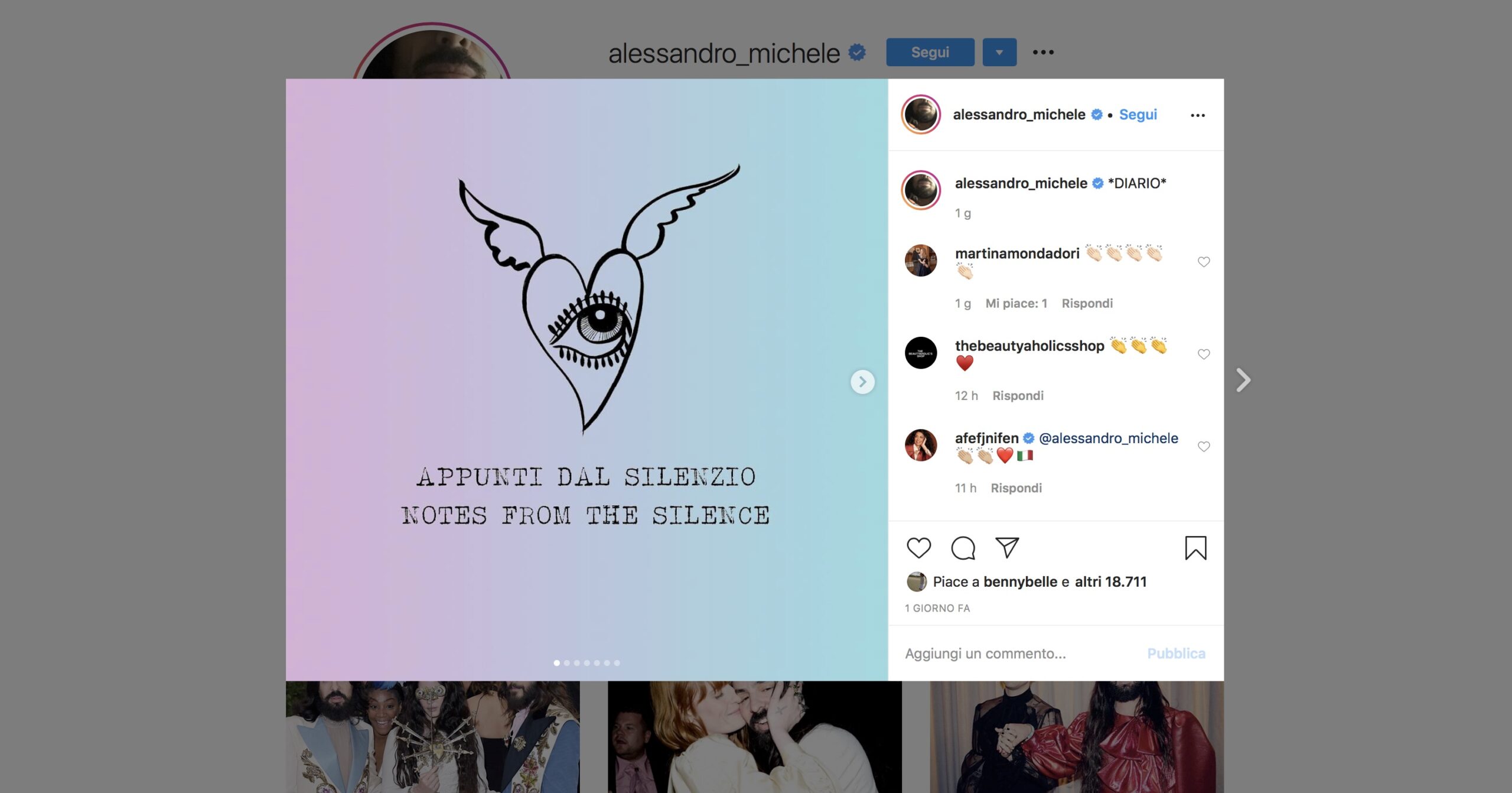Like martinamondadori's comment
This screenshot has width=1512, height=793.
point(1204,261)
